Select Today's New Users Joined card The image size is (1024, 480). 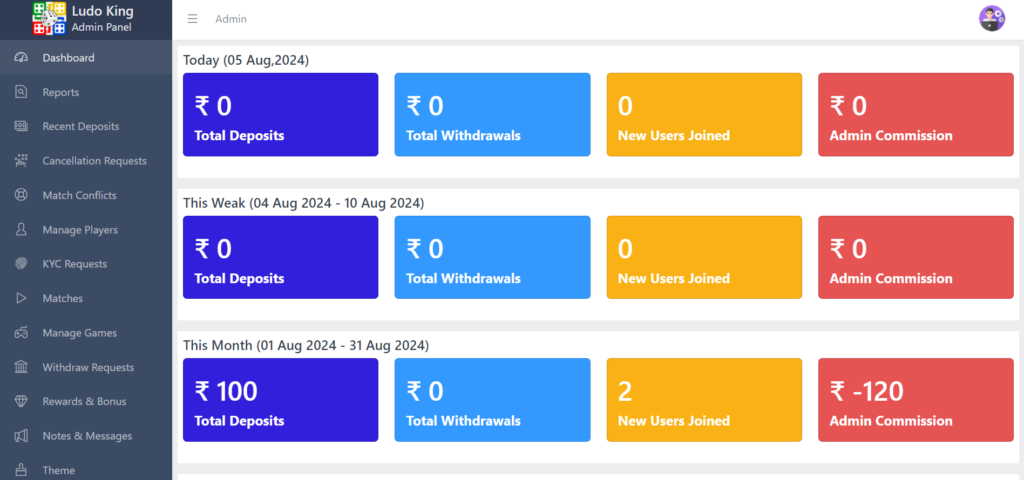[x=704, y=114]
